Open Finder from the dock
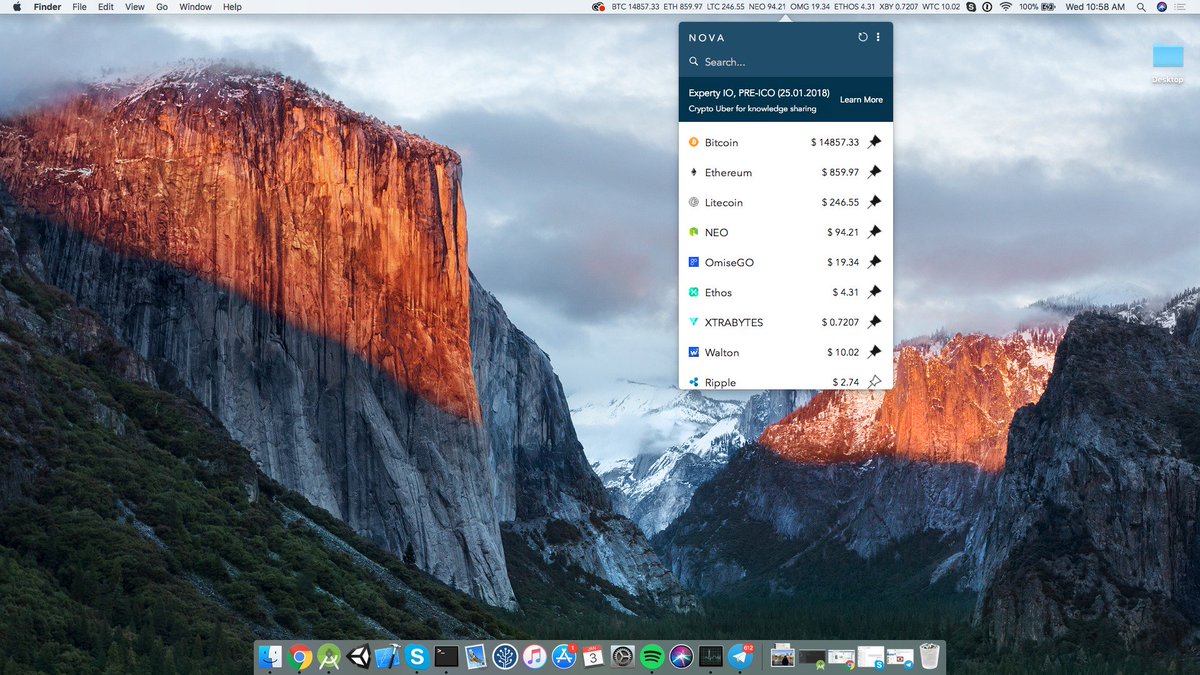The width and height of the screenshot is (1200, 675). (270, 656)
